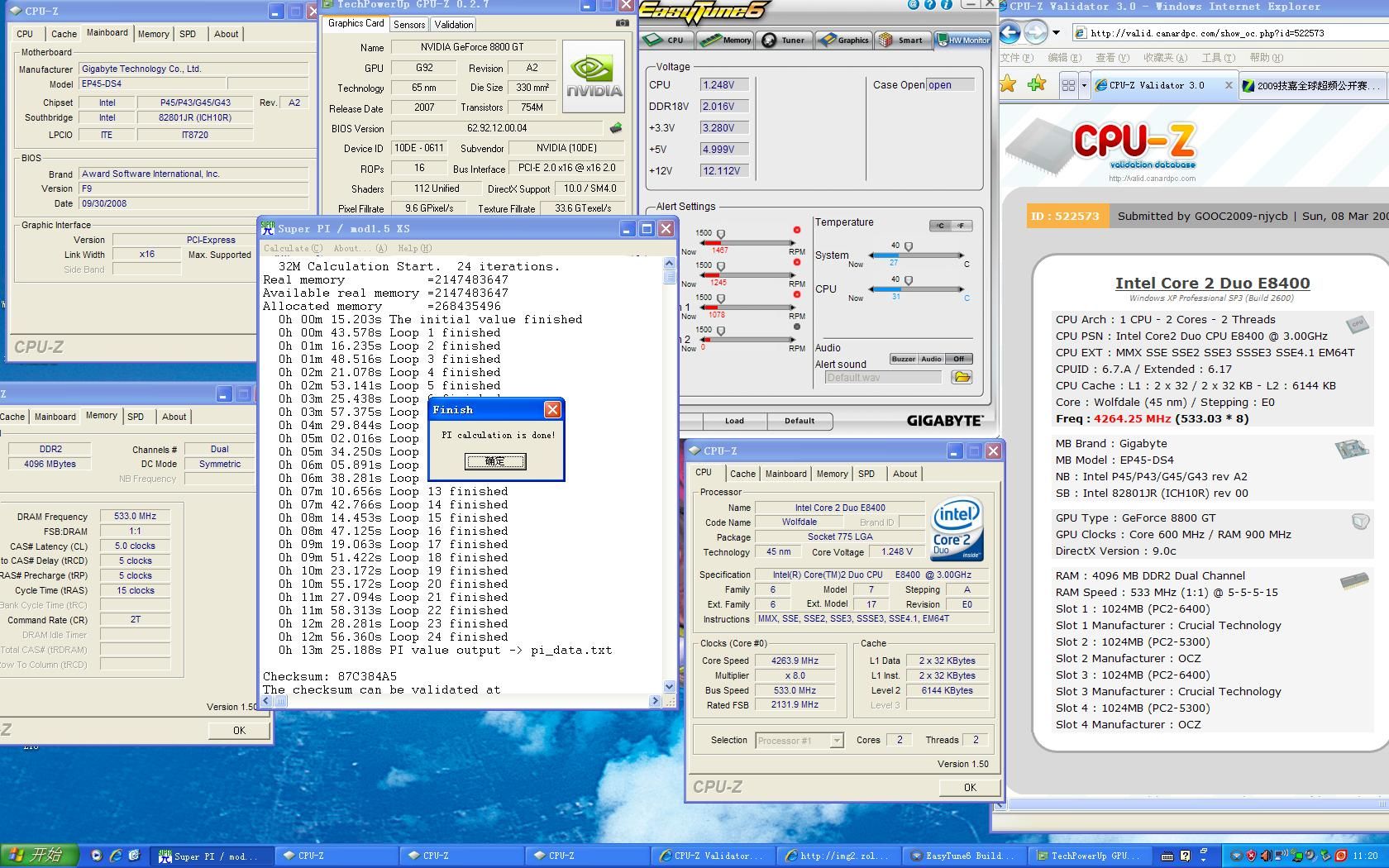The height and width of the screenshot is (868, 1389).
Task: Click the IE address bar URL
Action: point(1207,33)
